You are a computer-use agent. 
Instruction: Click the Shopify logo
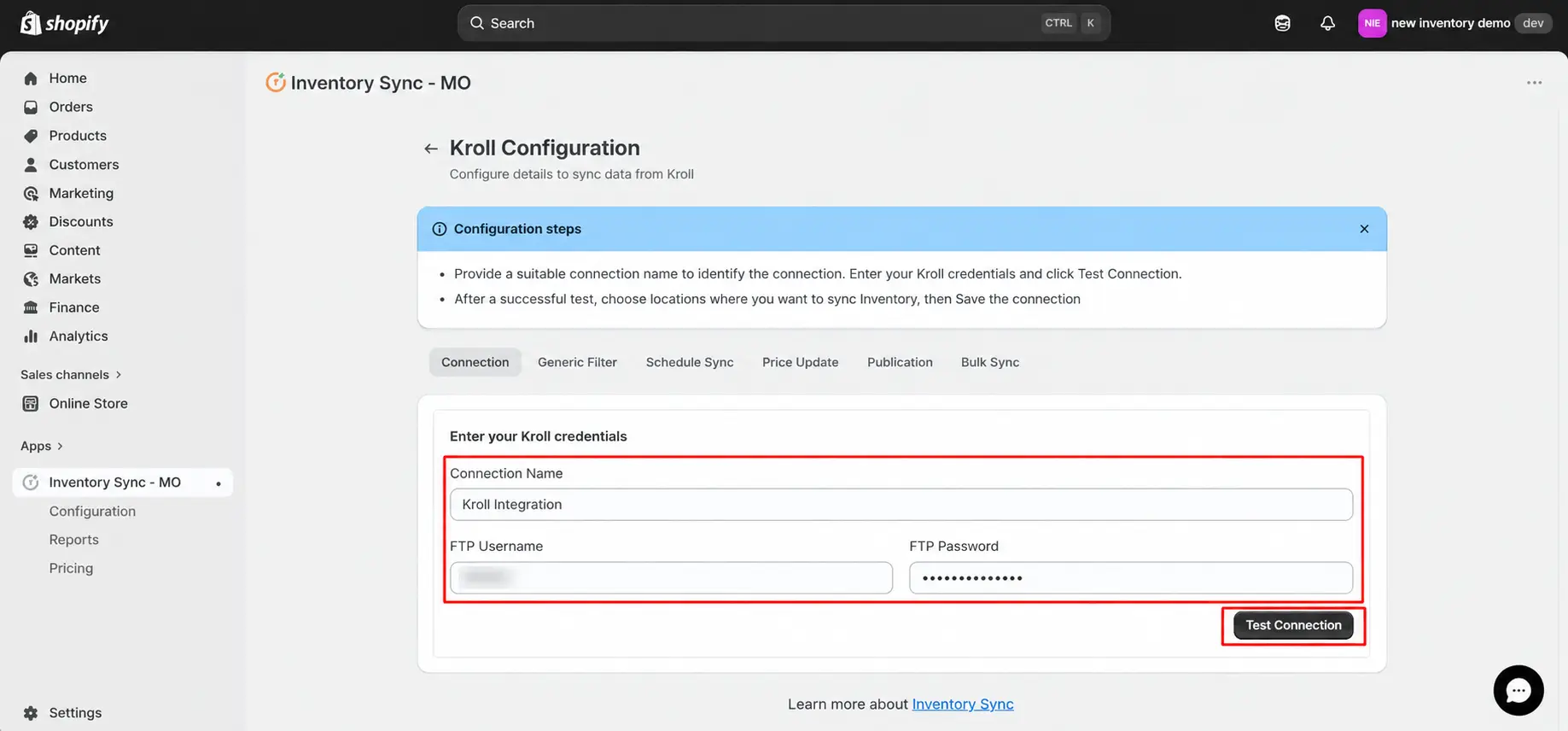tap(65, 23)
